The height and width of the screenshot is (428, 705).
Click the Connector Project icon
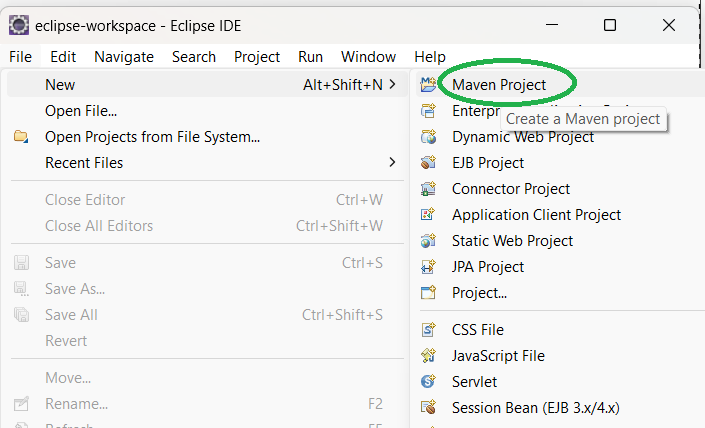(x=429, y=189)
